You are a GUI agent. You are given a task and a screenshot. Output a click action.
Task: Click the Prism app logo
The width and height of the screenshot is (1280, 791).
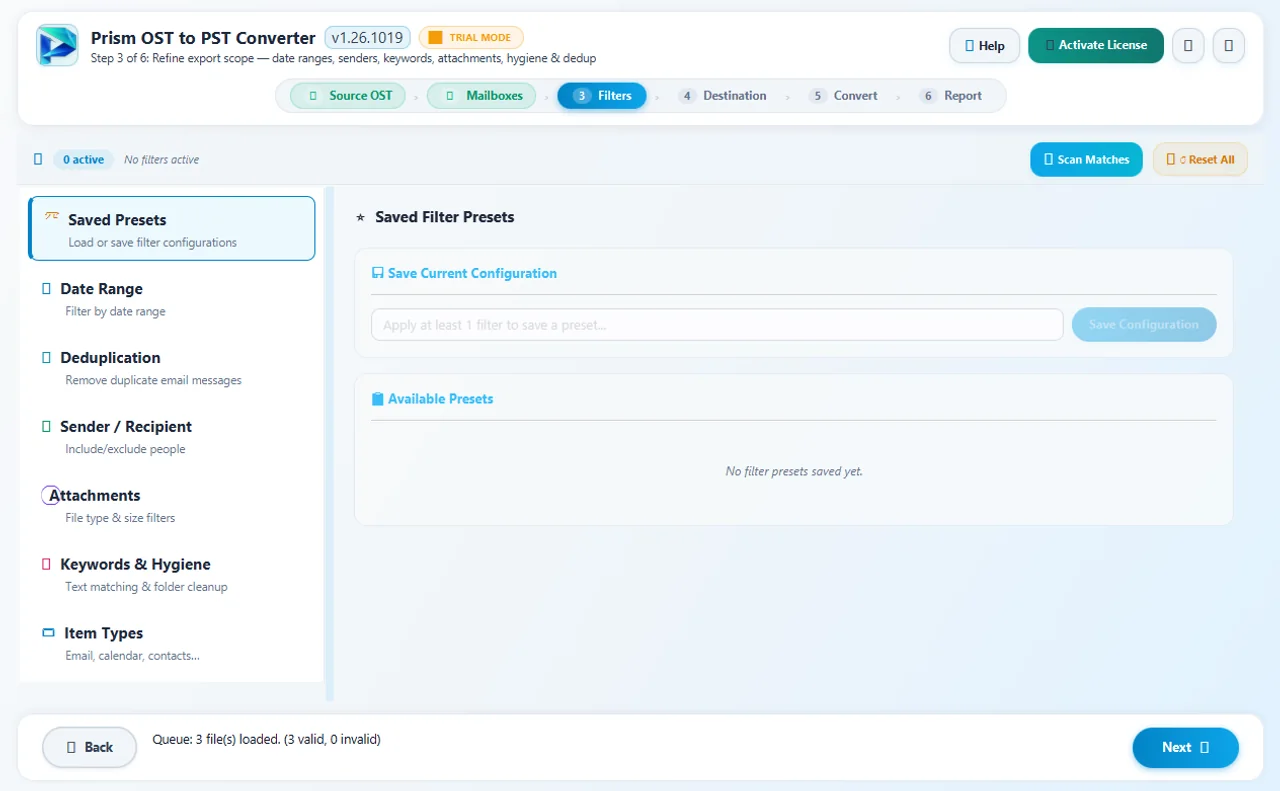(57, 45)
